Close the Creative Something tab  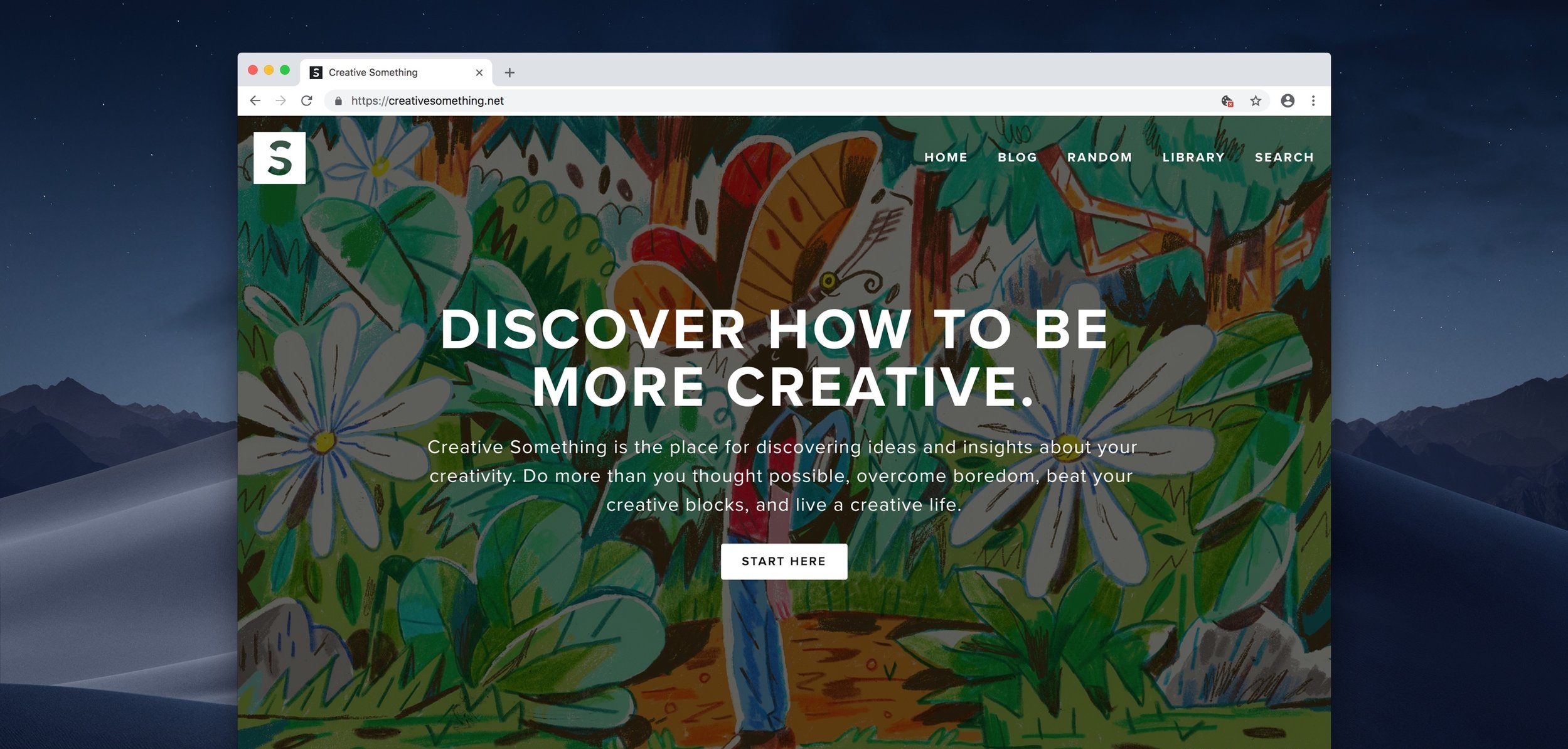coord(479,73)
